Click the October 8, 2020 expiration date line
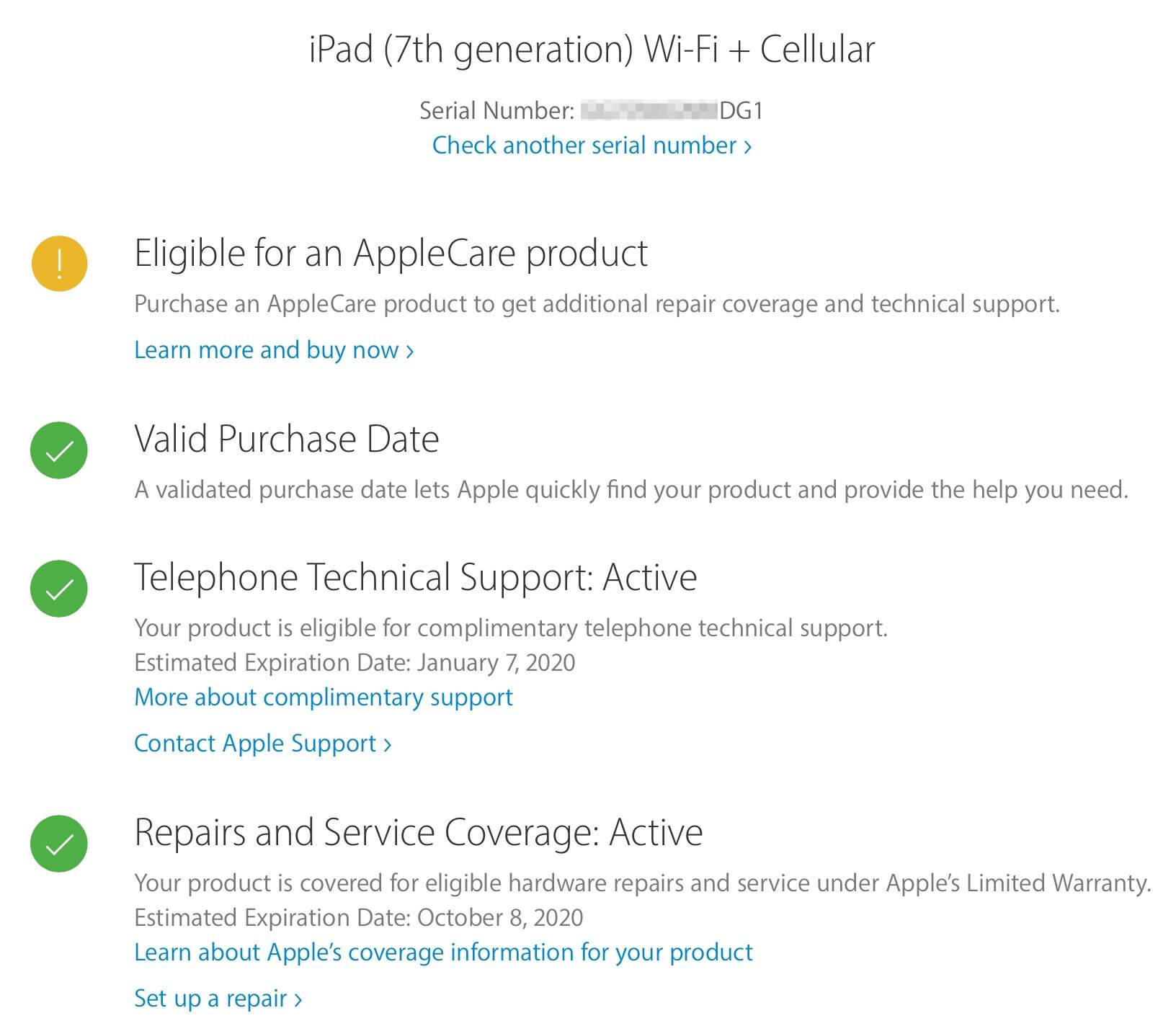1176x1026 pixels. [358, 918]
